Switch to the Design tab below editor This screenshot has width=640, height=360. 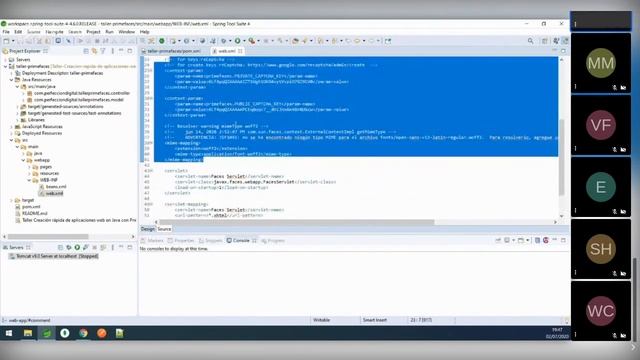tap(148, 229)
